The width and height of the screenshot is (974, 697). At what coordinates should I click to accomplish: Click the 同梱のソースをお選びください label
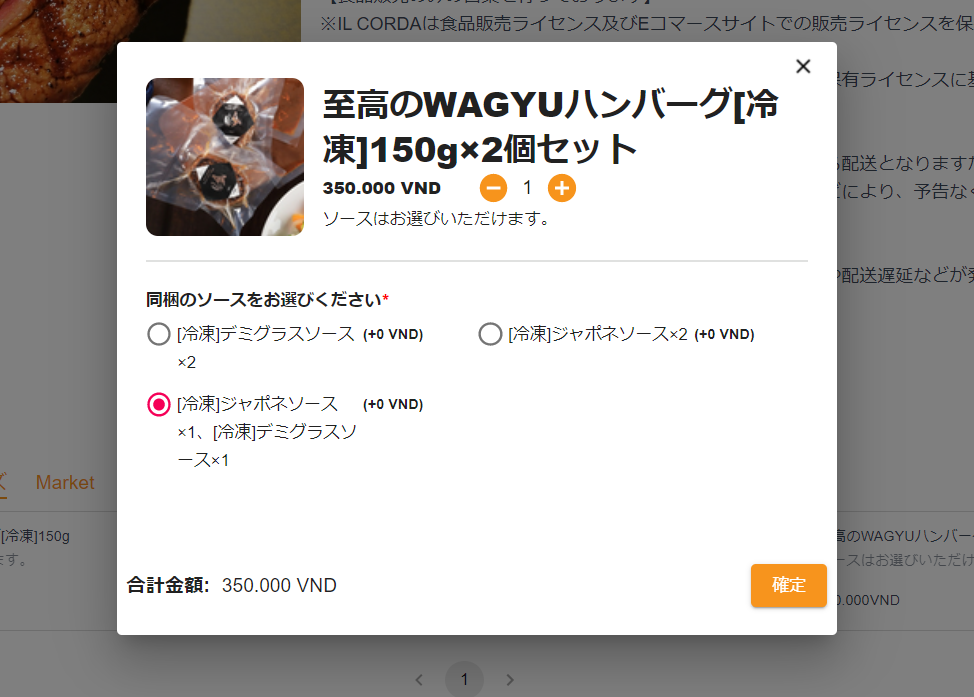(267, 299)
